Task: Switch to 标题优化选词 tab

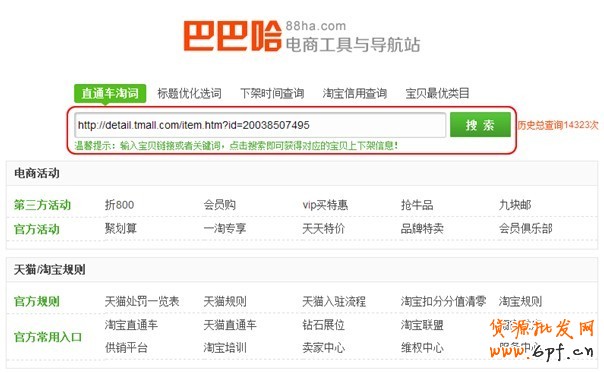Action: tap(189, 93)
